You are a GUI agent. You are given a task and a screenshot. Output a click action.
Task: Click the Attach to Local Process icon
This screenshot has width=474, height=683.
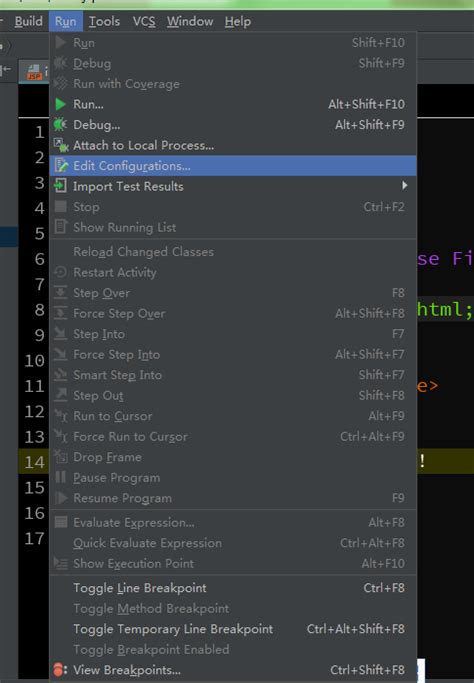pos(61,145)
